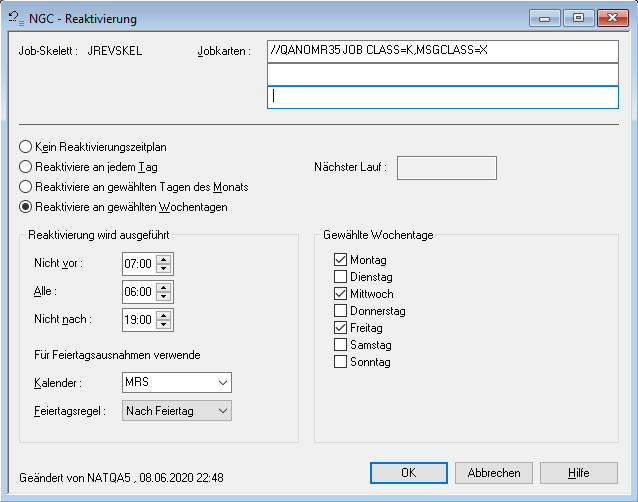
Task: Increase the 'Alle' interval value
Action: (164, 287)
